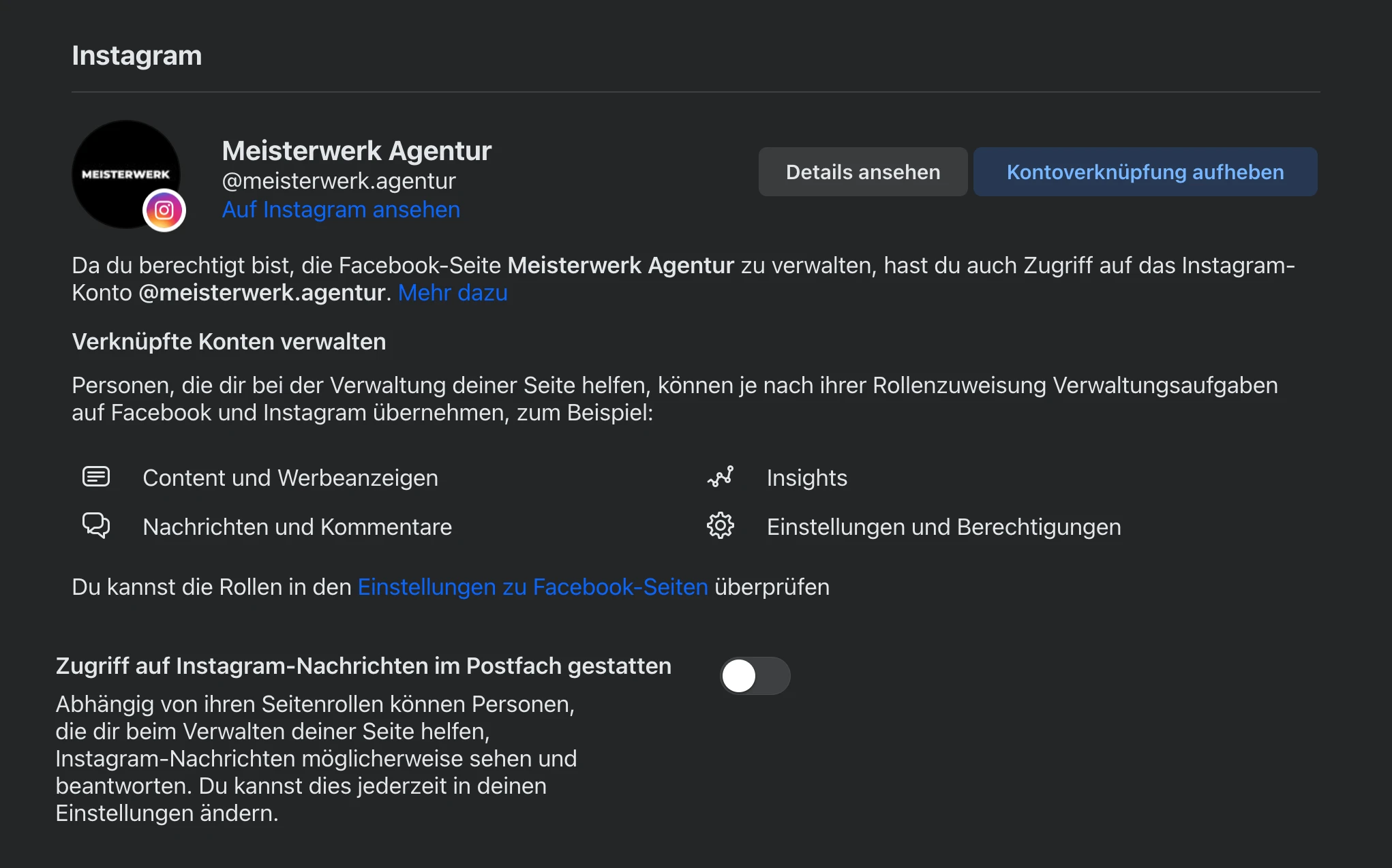Click the Content und Werbeanzeigen label
This screenshot has height=868, width=1392.
[x=290, y=478]
